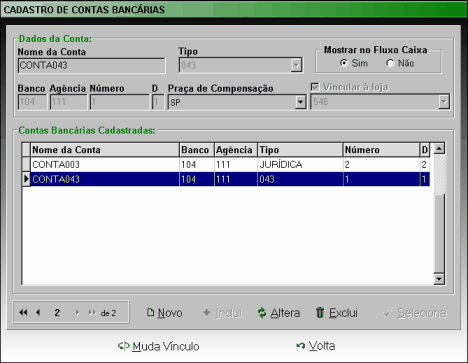The width and height of the screenshot is (468, 363).
Task: Click the 043 cell in Tipo column
Action: 300,179
